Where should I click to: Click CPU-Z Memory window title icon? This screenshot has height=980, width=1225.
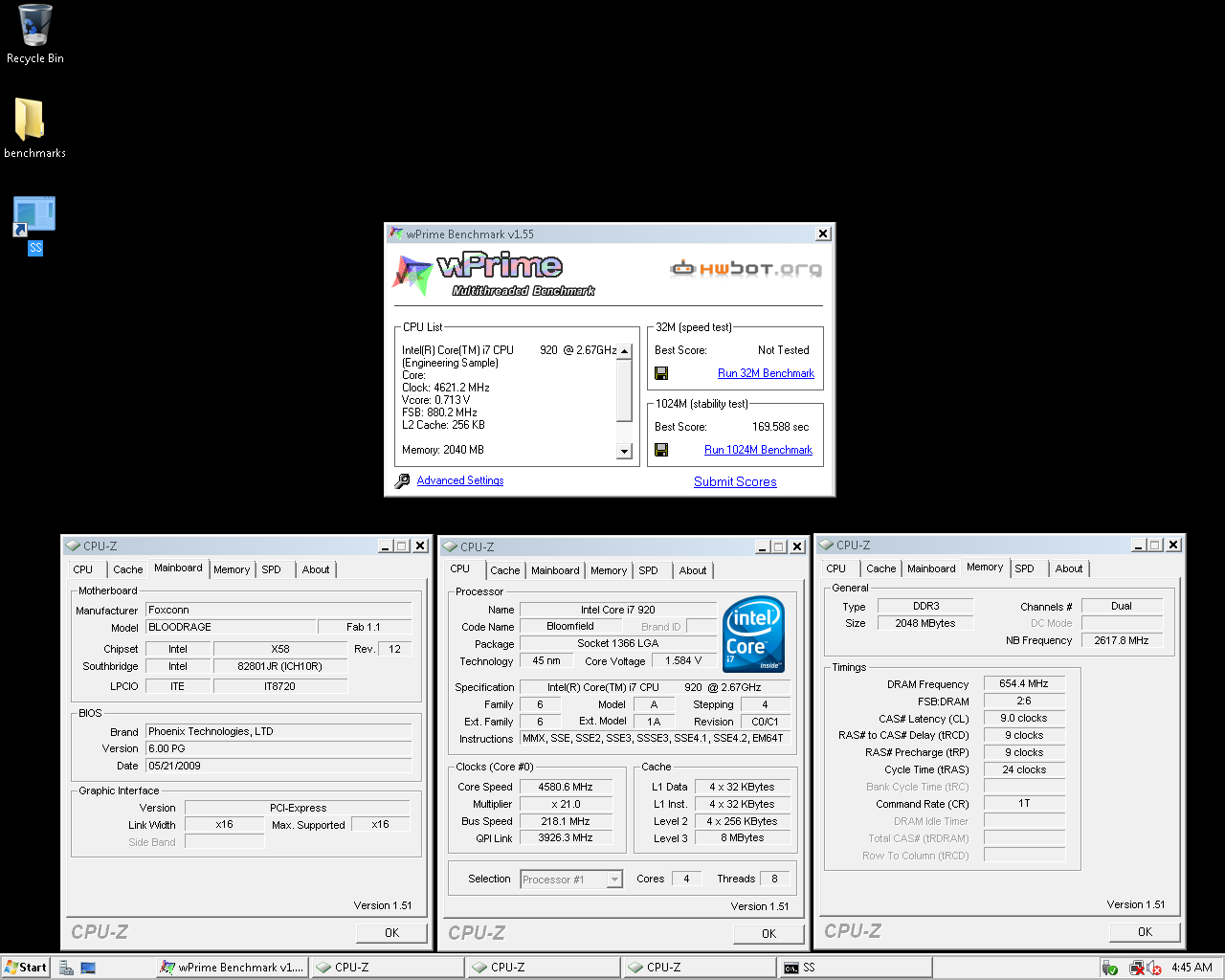(826, 545)
